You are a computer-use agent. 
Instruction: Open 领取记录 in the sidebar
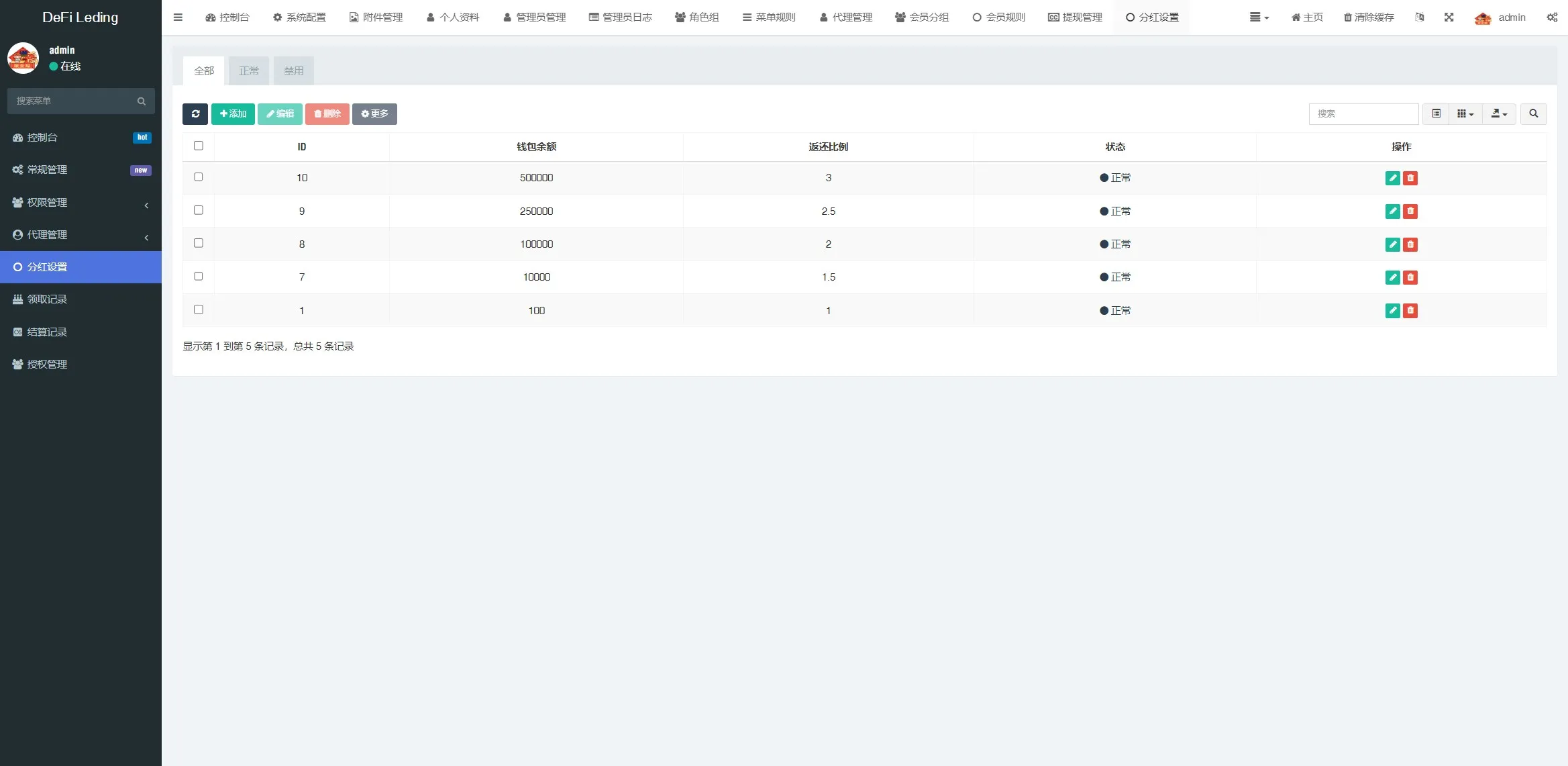(47, 299)
